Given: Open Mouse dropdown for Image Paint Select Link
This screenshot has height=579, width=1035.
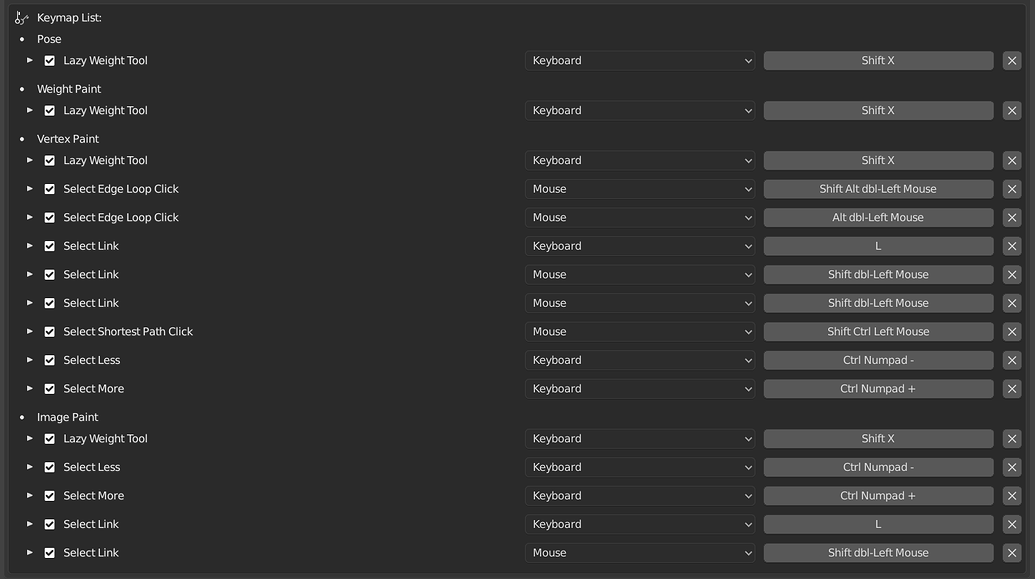Looking at the screenshot, I should tap(640, 553).
